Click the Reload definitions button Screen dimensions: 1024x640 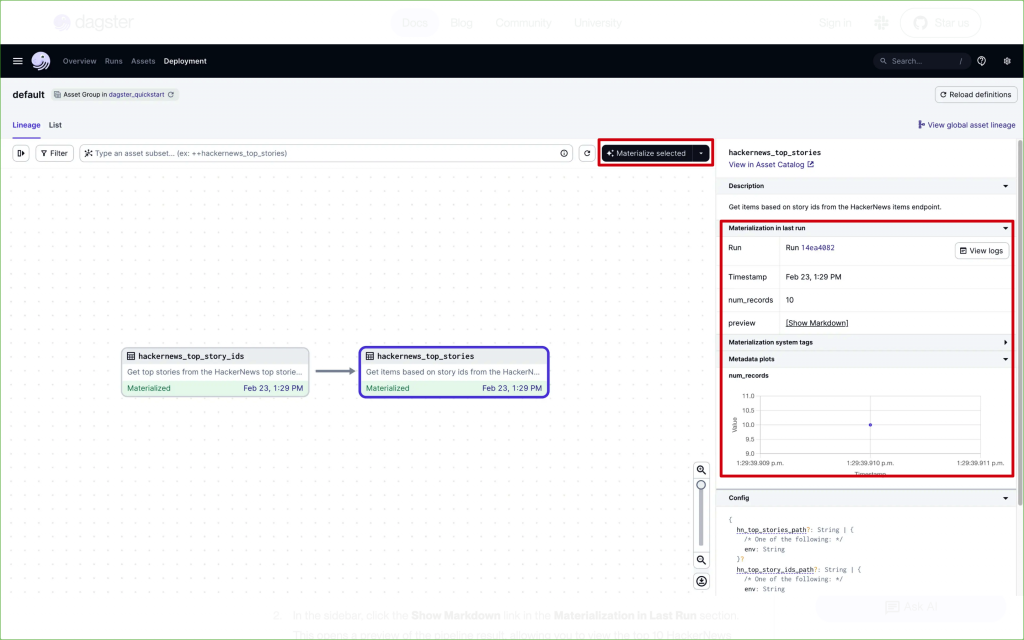click(x=976, y=95)
